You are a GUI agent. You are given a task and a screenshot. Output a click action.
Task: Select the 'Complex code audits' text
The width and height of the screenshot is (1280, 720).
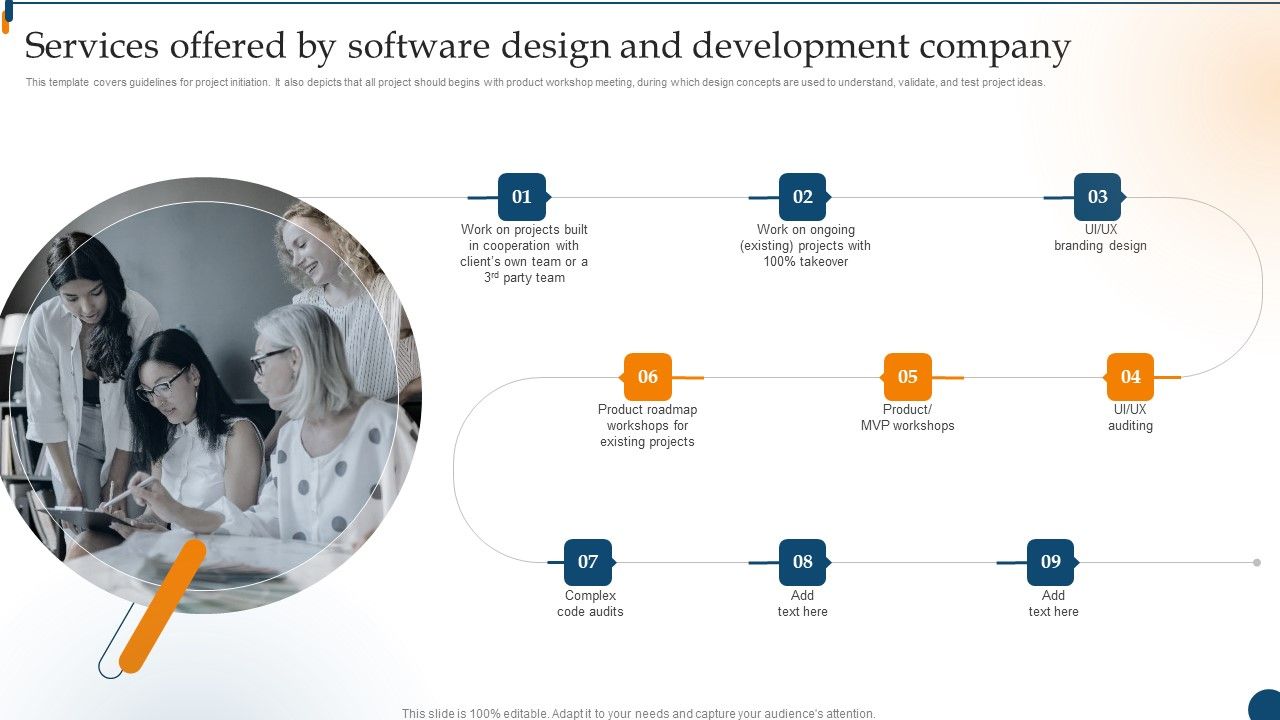coord(590,604)
